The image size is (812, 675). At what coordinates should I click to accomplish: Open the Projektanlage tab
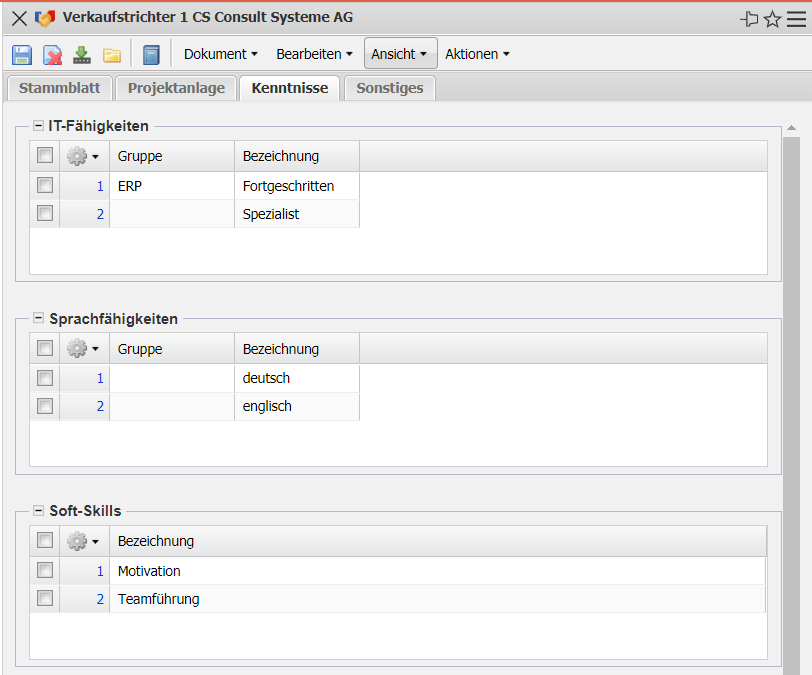[176, 88]
